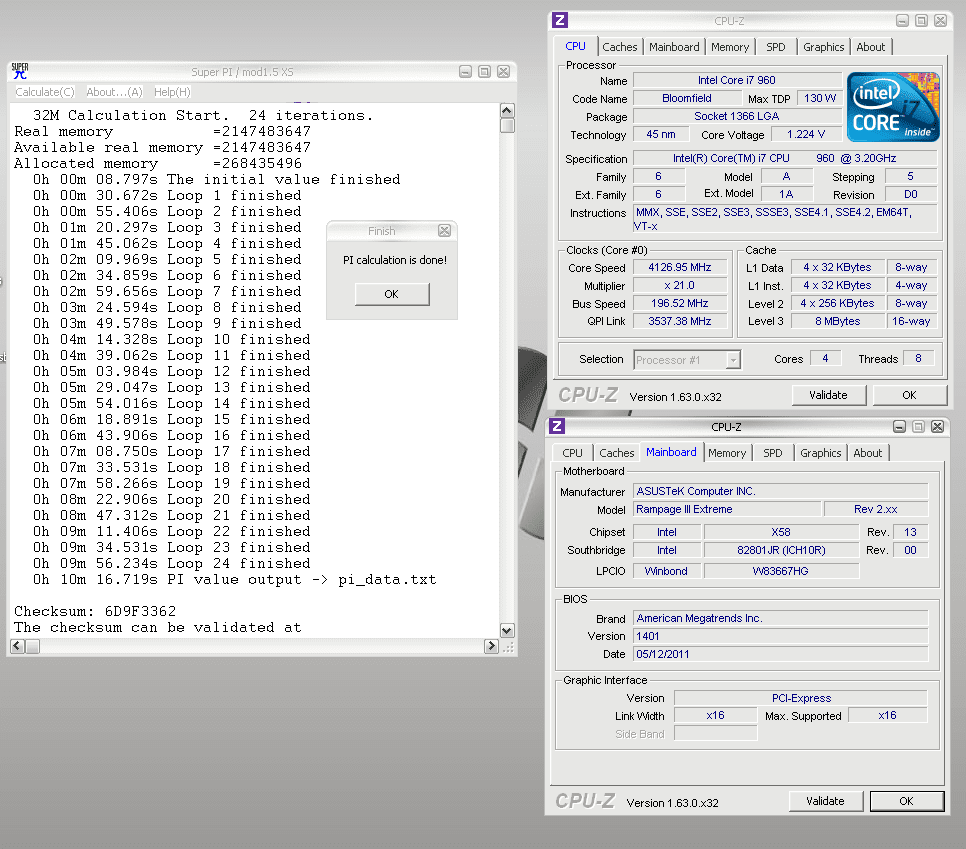
Task: Click the Threads count value 8
Action: coord(918,359)
